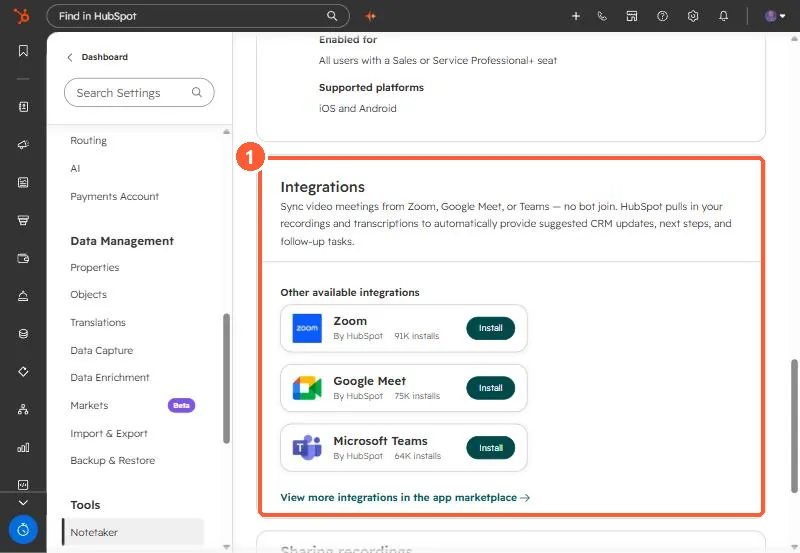Install the Google Meet integration
Image resolution: width=800 pixels, height=553 pixels.
pos(490,388)
